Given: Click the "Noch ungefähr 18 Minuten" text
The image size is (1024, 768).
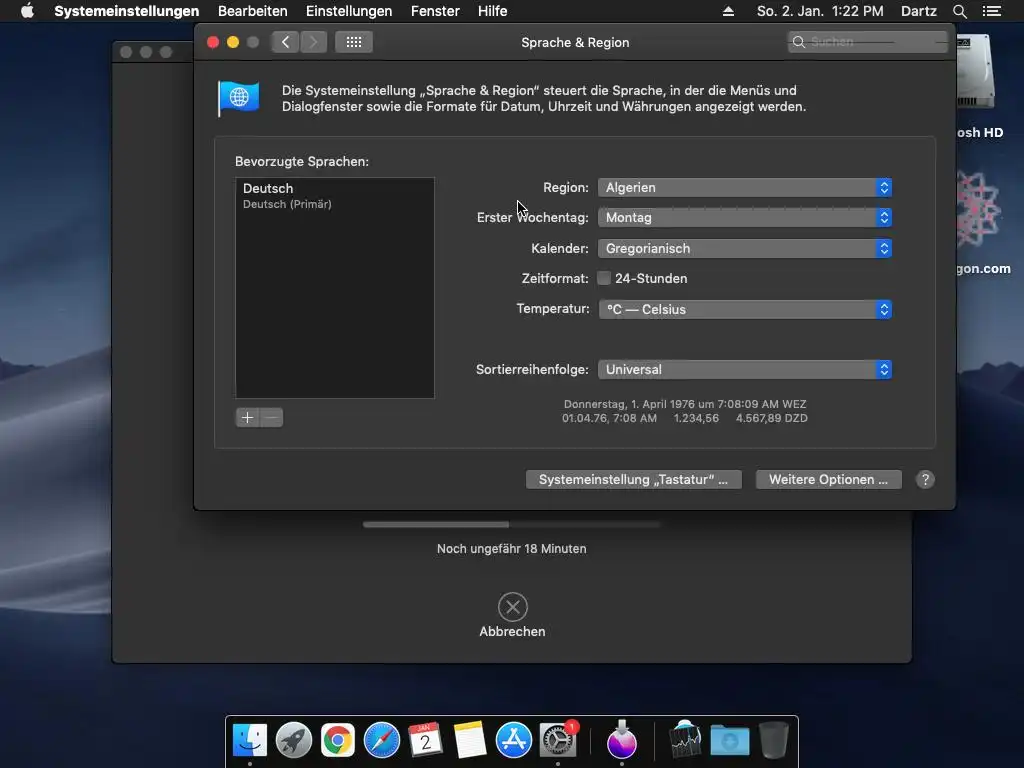Looking at the screenshot, I should point(511,549).
